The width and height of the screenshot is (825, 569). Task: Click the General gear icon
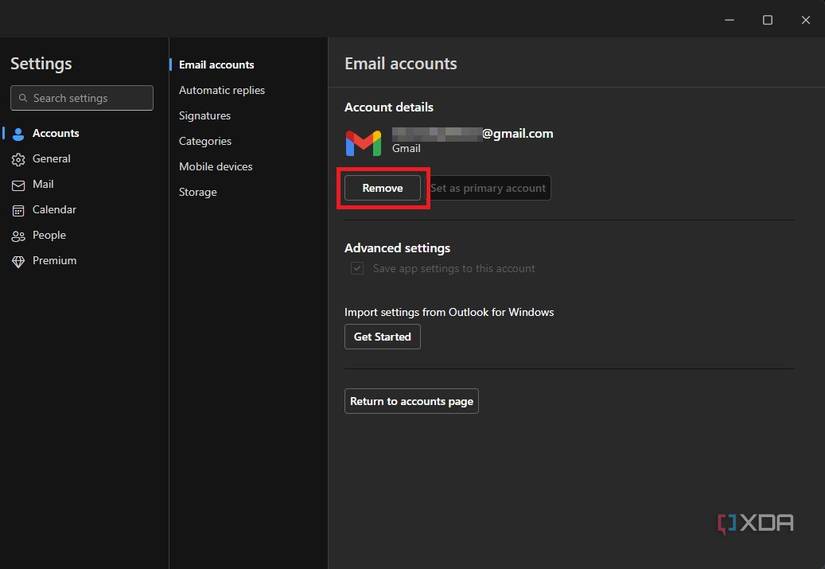point(18,159)
